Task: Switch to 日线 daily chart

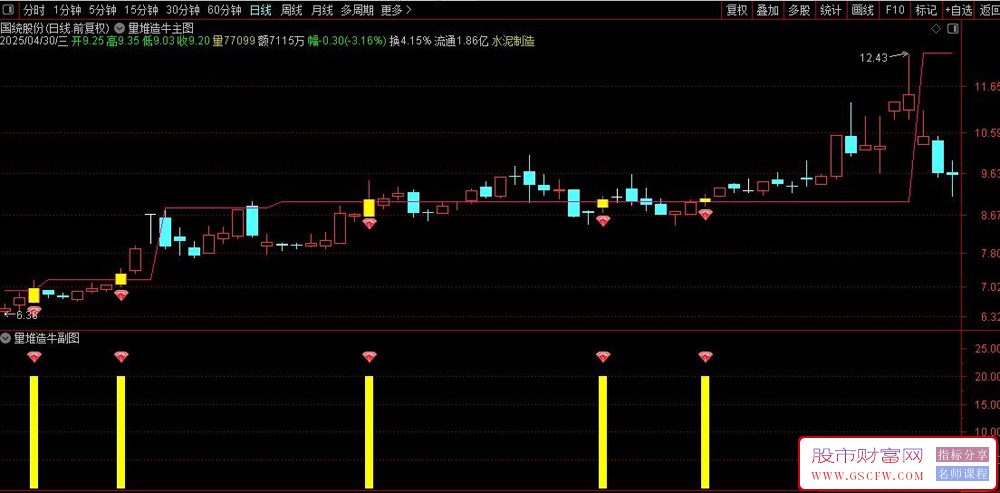Action: [260, 10]
